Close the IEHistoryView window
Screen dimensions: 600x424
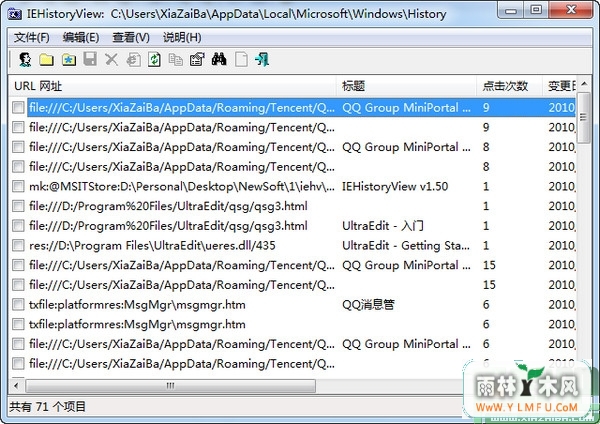click(571, 10)
